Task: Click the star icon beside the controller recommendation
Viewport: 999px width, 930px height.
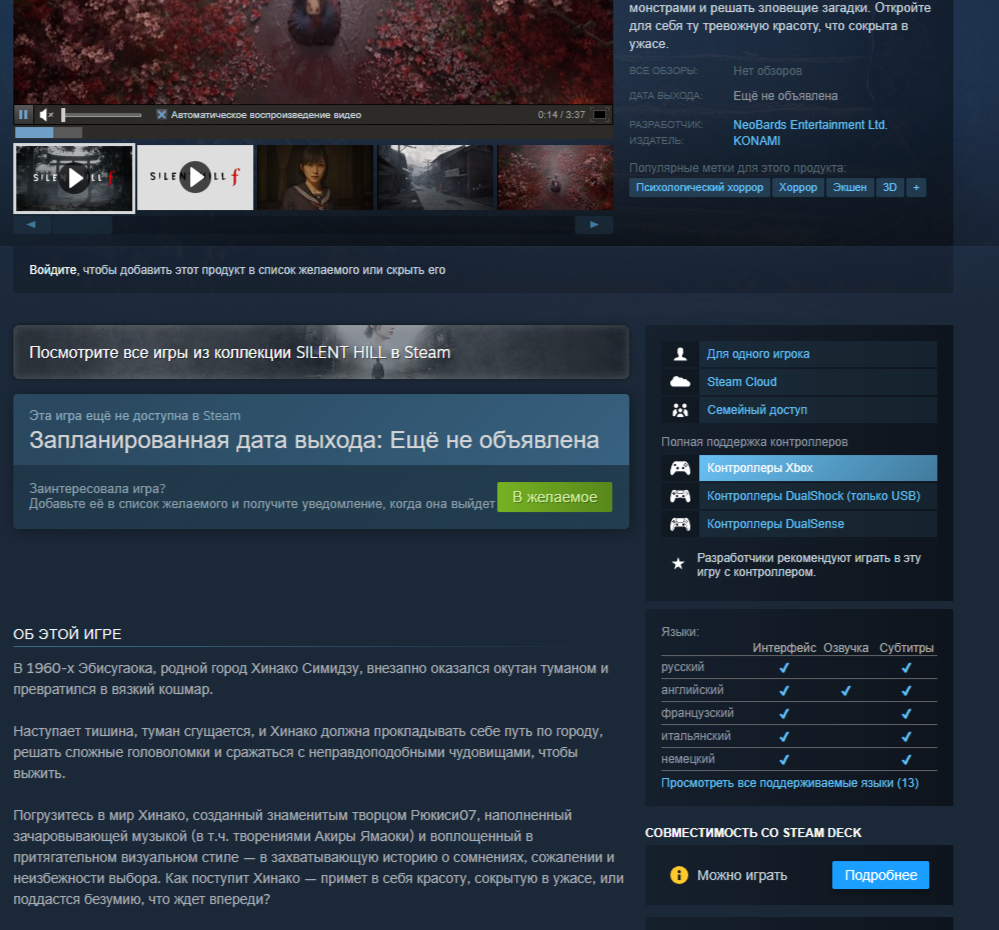Action: pos(678,564)
